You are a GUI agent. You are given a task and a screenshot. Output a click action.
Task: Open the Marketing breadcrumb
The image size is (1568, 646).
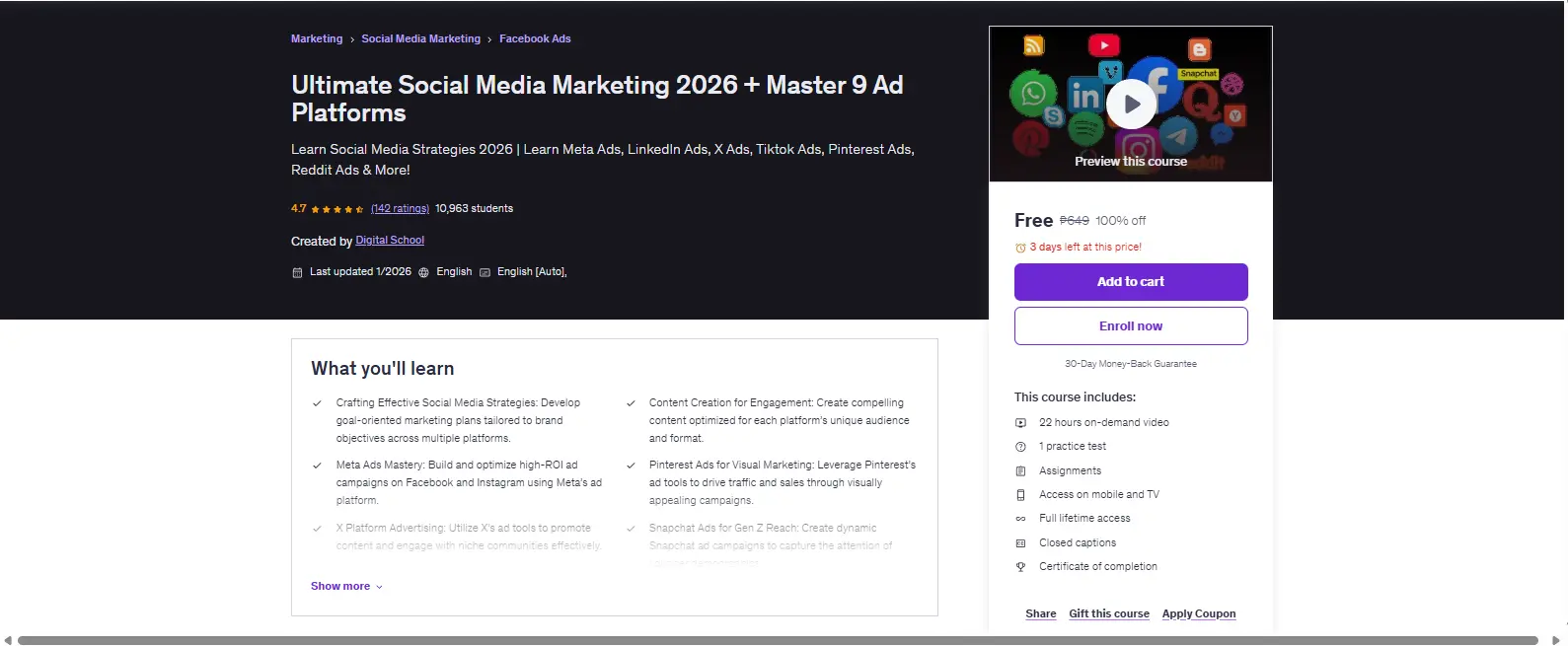[x=317, y=38]
